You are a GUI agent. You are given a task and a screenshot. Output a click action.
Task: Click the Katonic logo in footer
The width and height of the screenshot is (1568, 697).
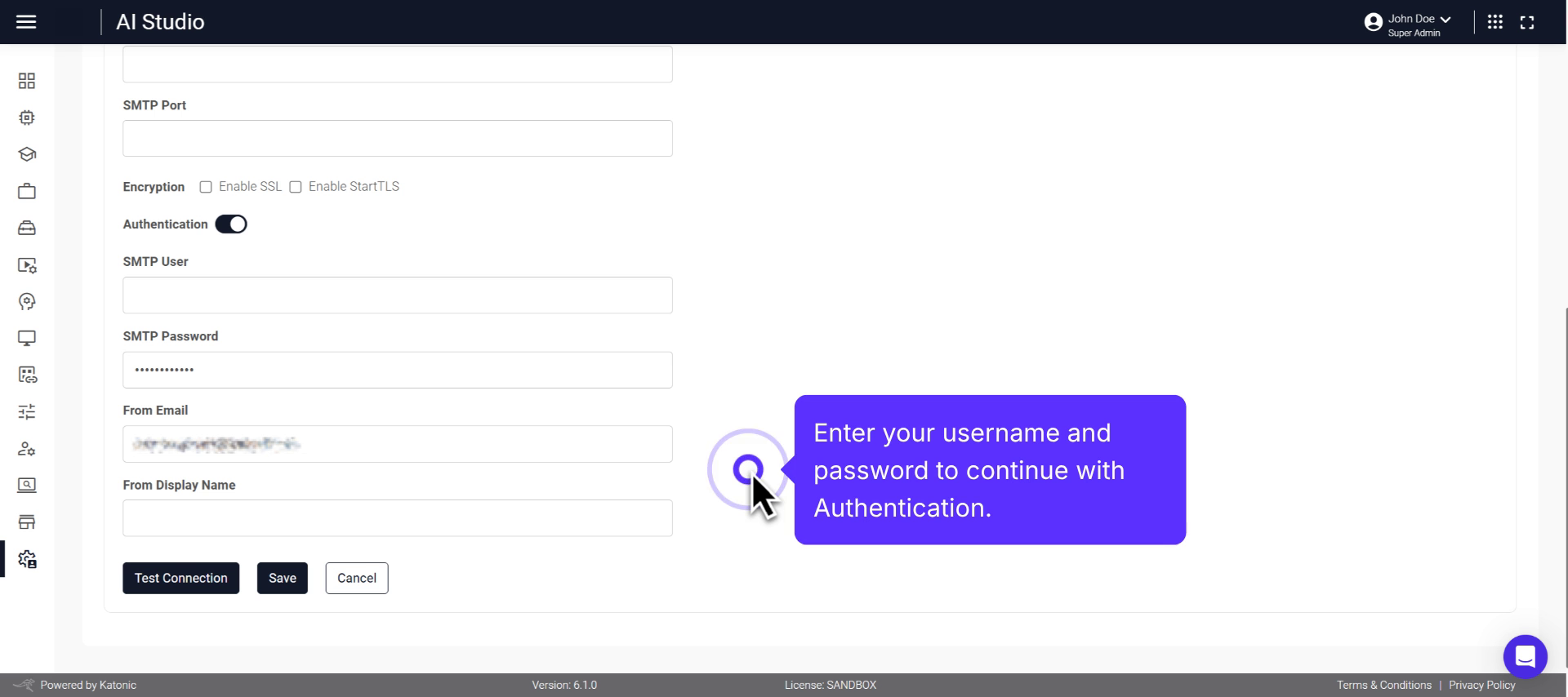pos(24,685)
